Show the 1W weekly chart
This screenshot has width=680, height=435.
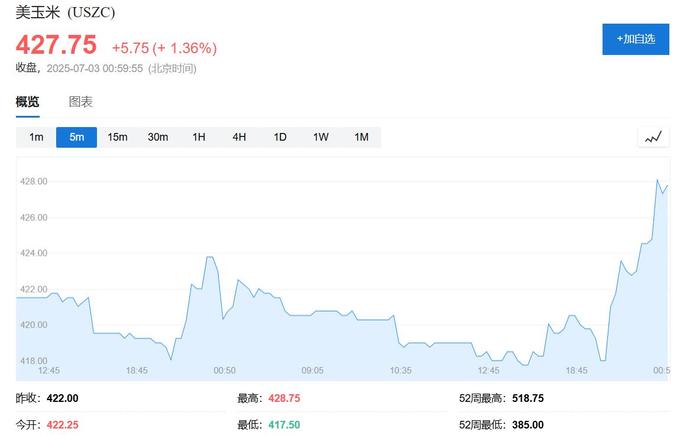[x=320, y=137]
